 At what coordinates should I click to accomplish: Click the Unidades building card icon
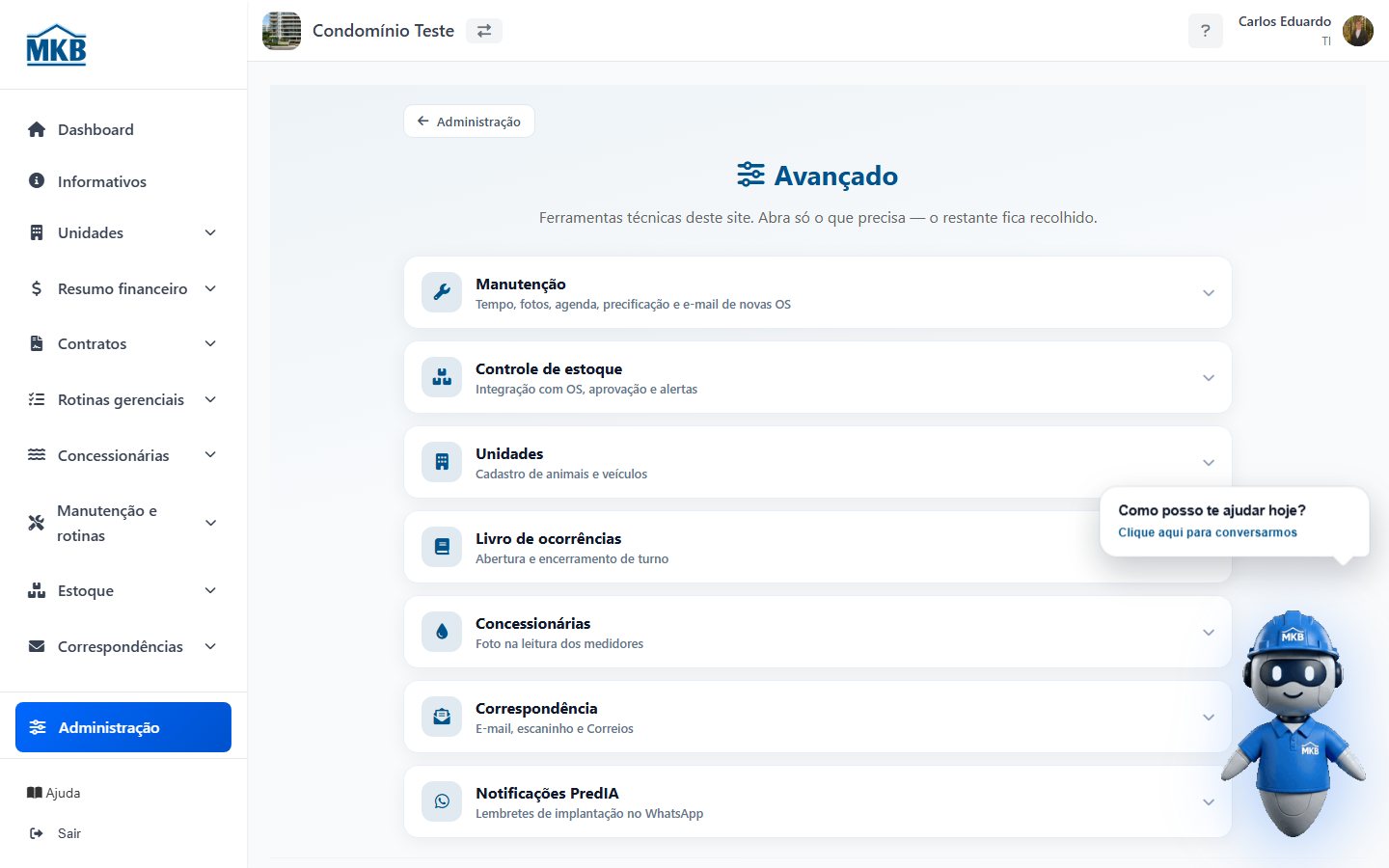tap(442, 462)
